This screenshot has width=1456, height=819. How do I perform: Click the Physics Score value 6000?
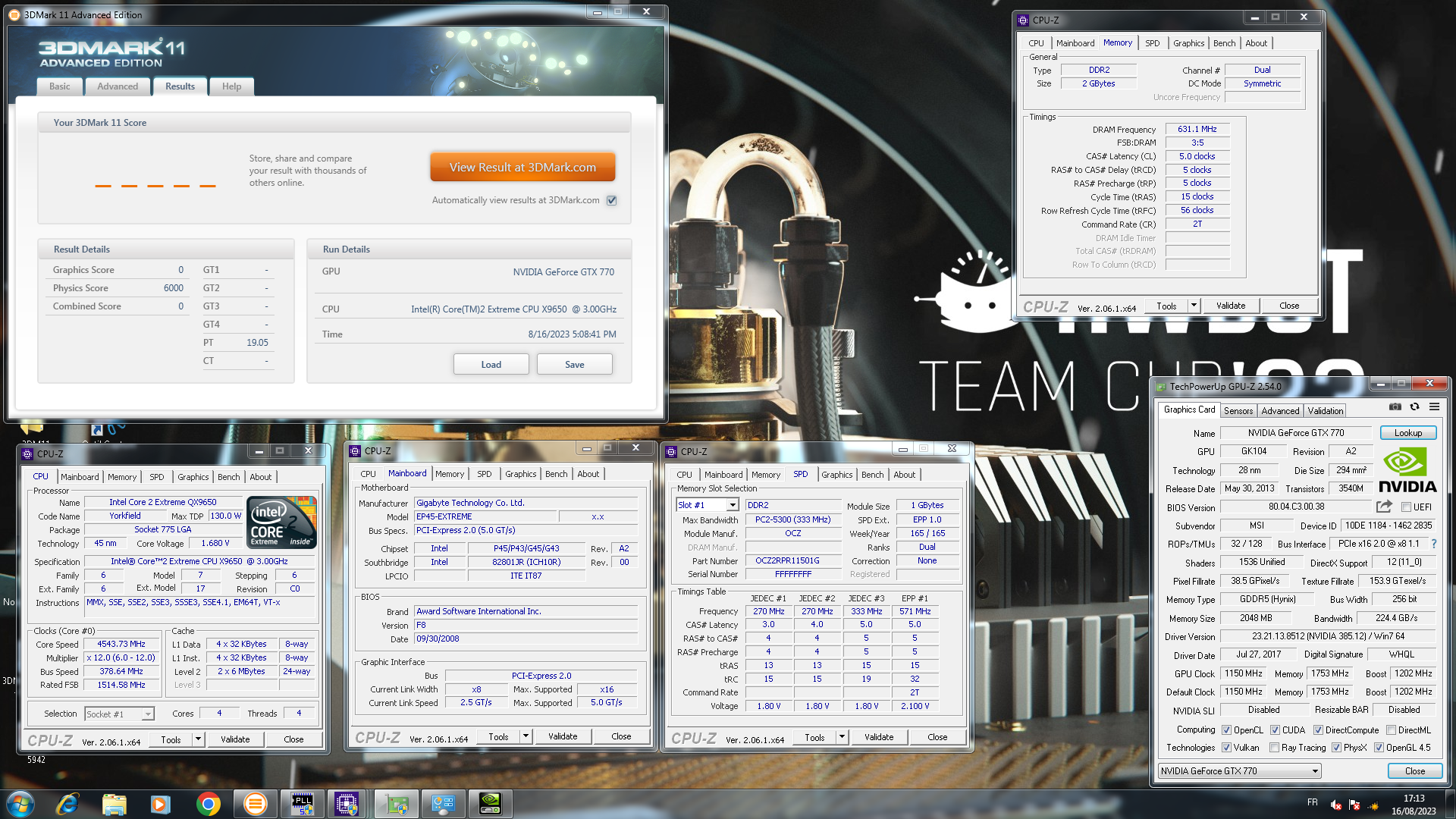[173, 288]
